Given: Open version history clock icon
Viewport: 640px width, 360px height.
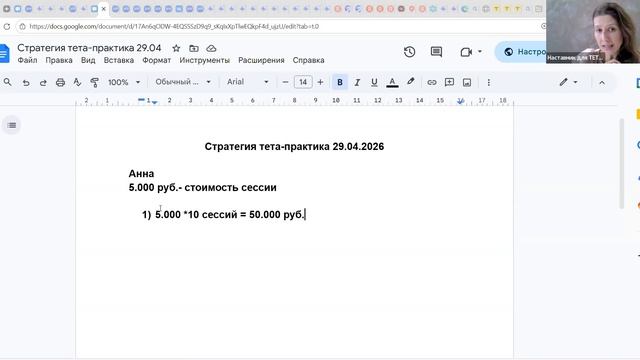Looking at the screenshot, I should pos(409,52).
